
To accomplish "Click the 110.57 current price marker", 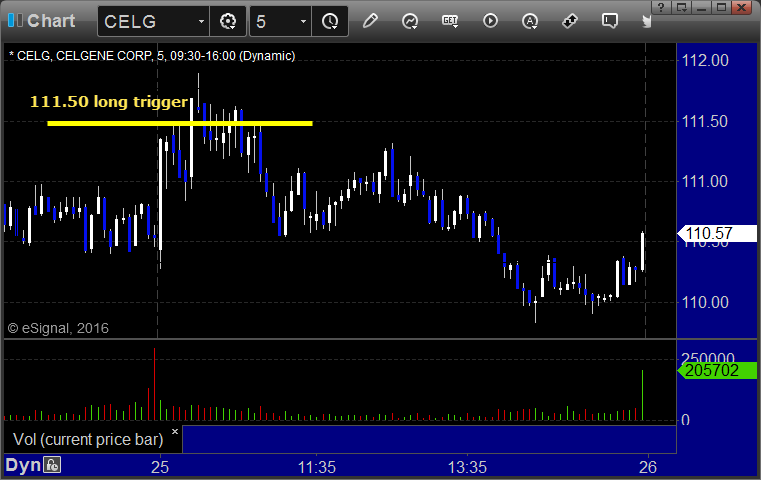I will point(718,233).
